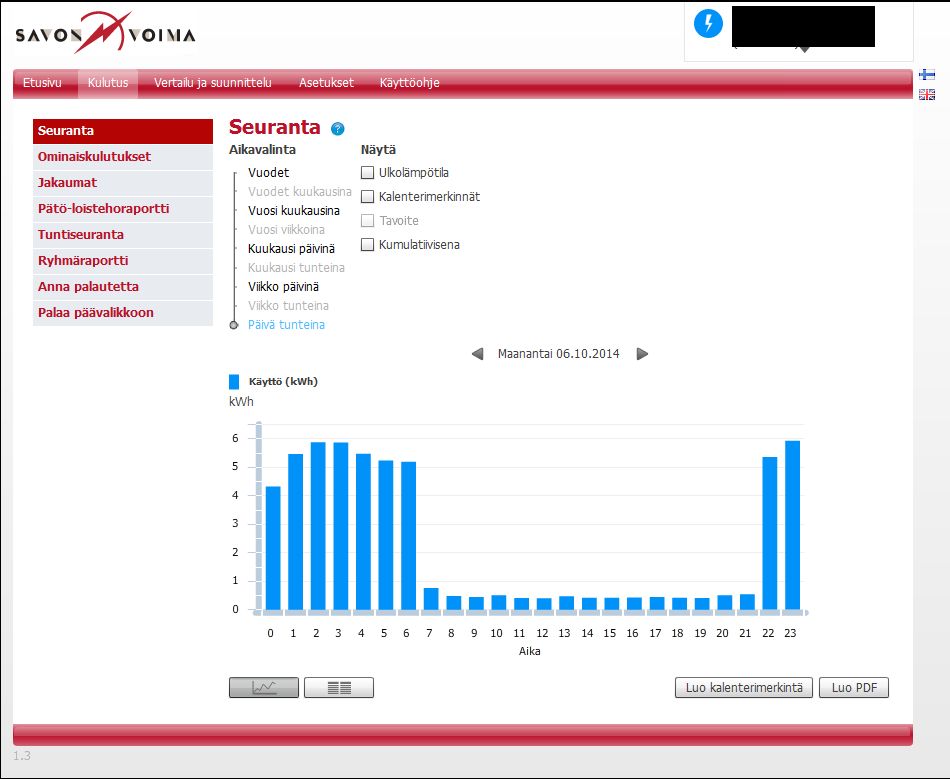
Task: Click the bar for hour 23
Action: tap(792, 525)
